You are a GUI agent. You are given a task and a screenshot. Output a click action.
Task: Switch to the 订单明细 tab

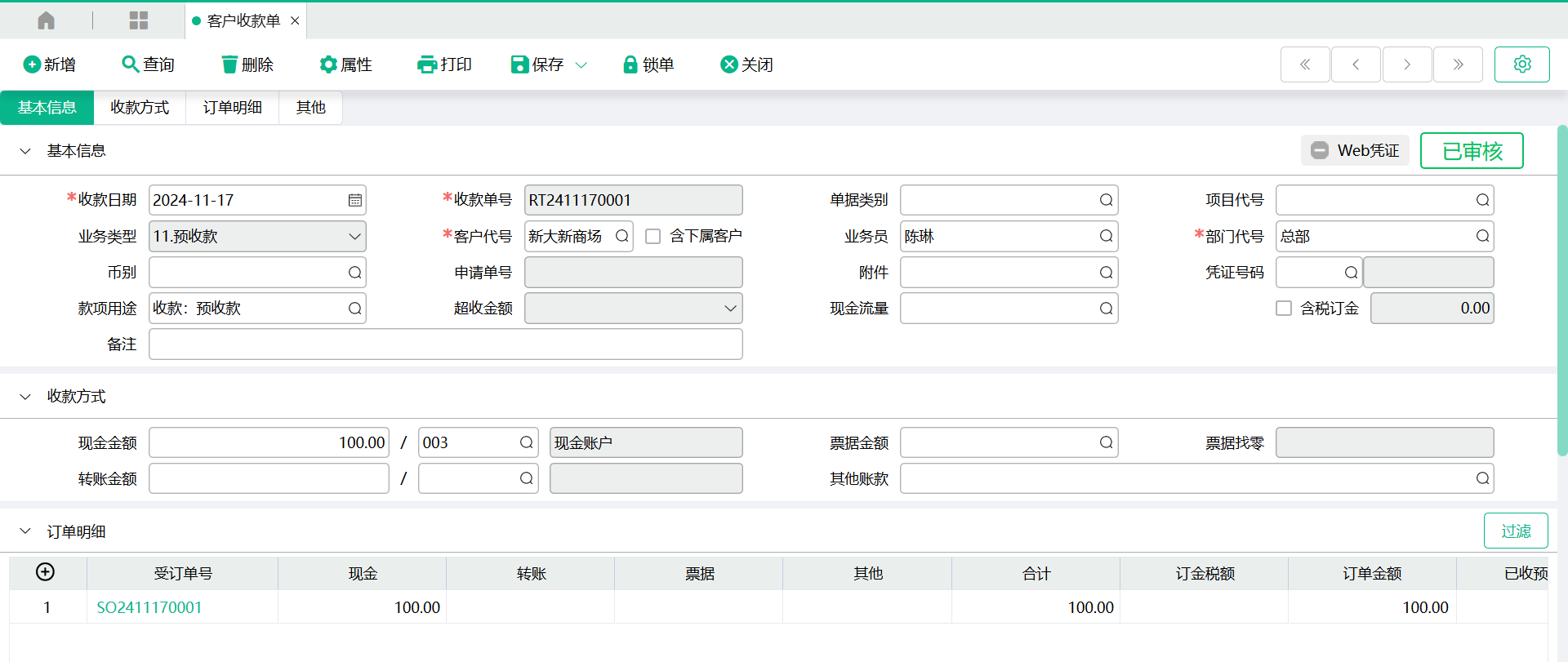click(x=233, y=108)
